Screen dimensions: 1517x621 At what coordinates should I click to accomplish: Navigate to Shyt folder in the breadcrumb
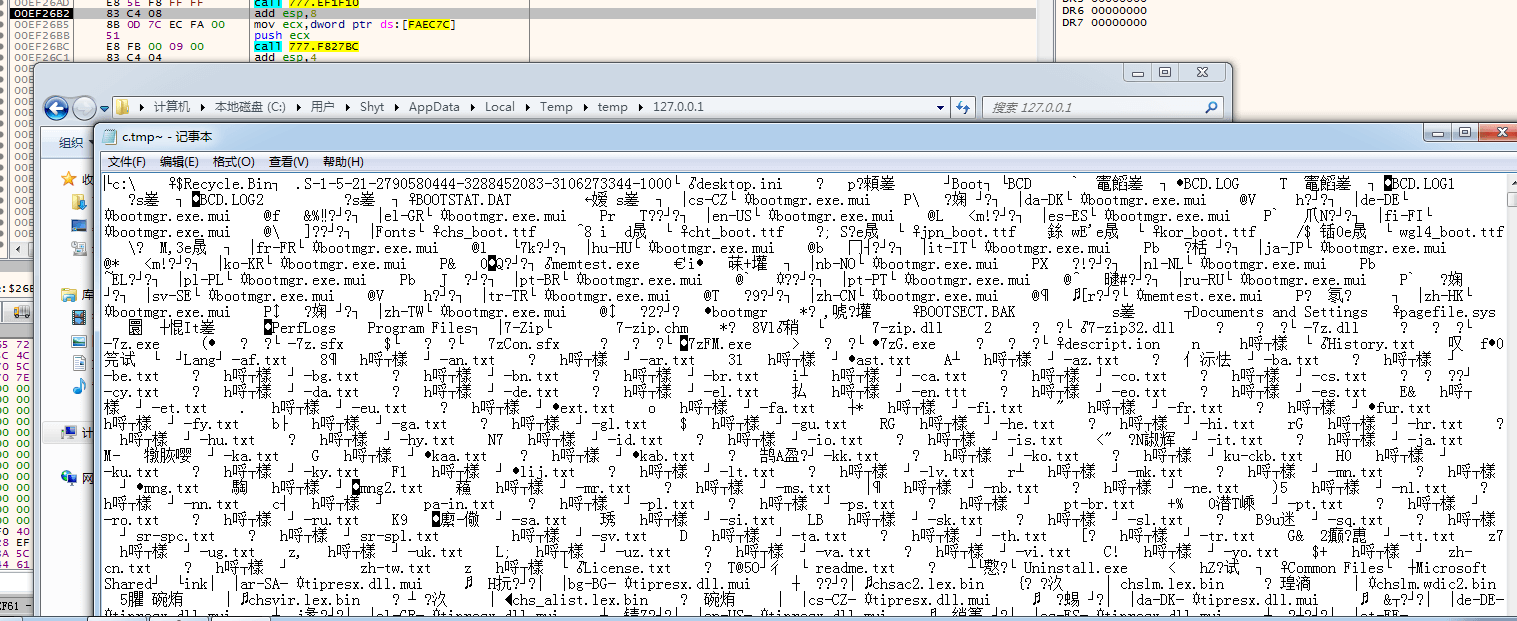tap(372, 107)
